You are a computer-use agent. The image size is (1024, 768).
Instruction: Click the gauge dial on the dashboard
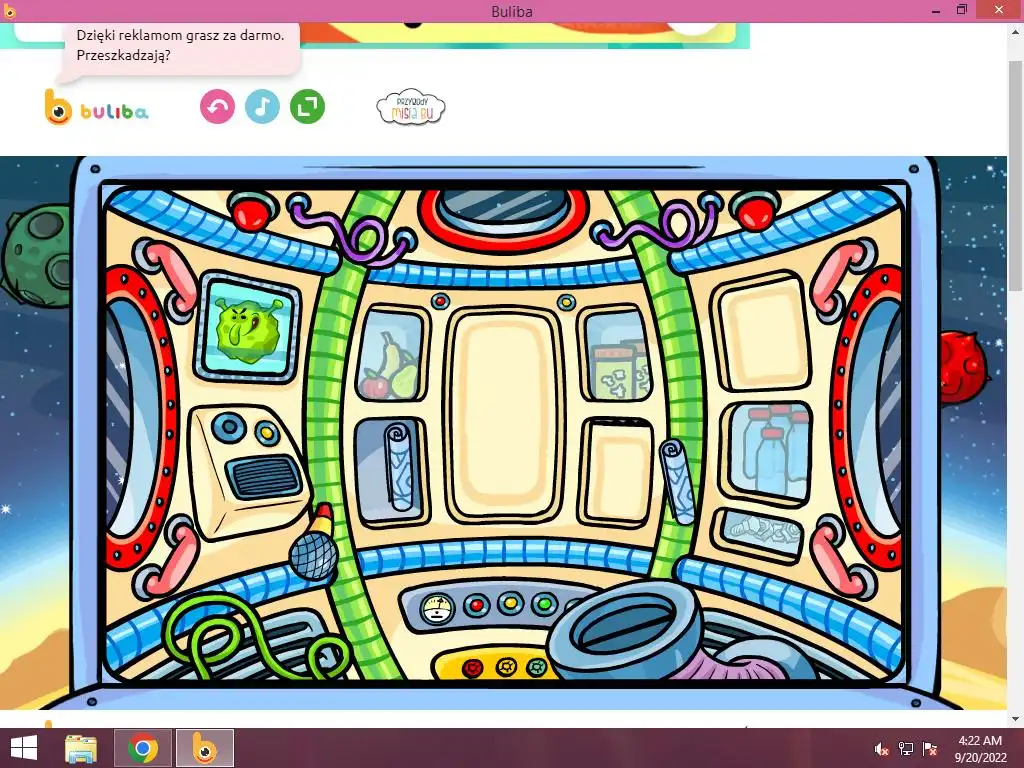[438, 607]
